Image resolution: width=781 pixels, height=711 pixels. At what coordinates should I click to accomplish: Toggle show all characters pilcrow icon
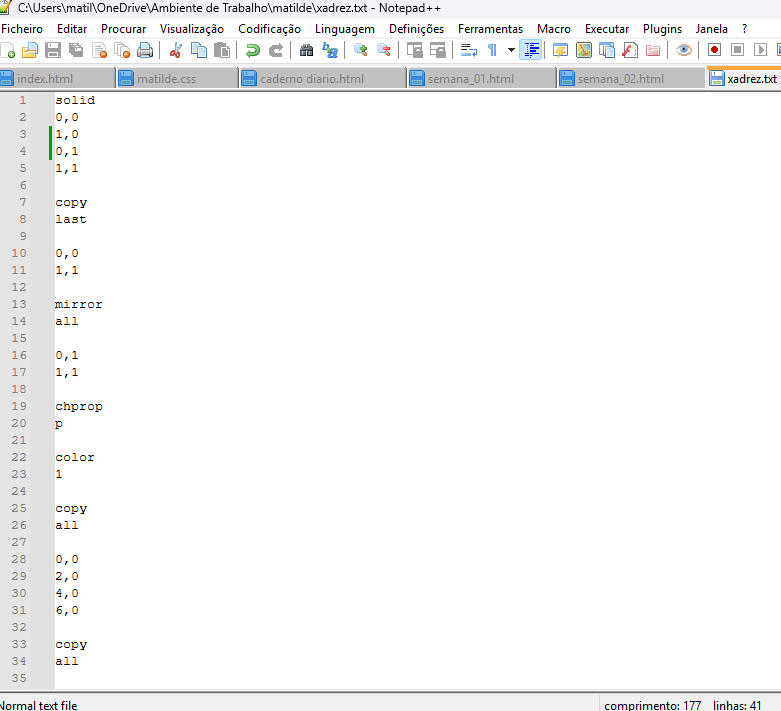click(x=492, y=50)
